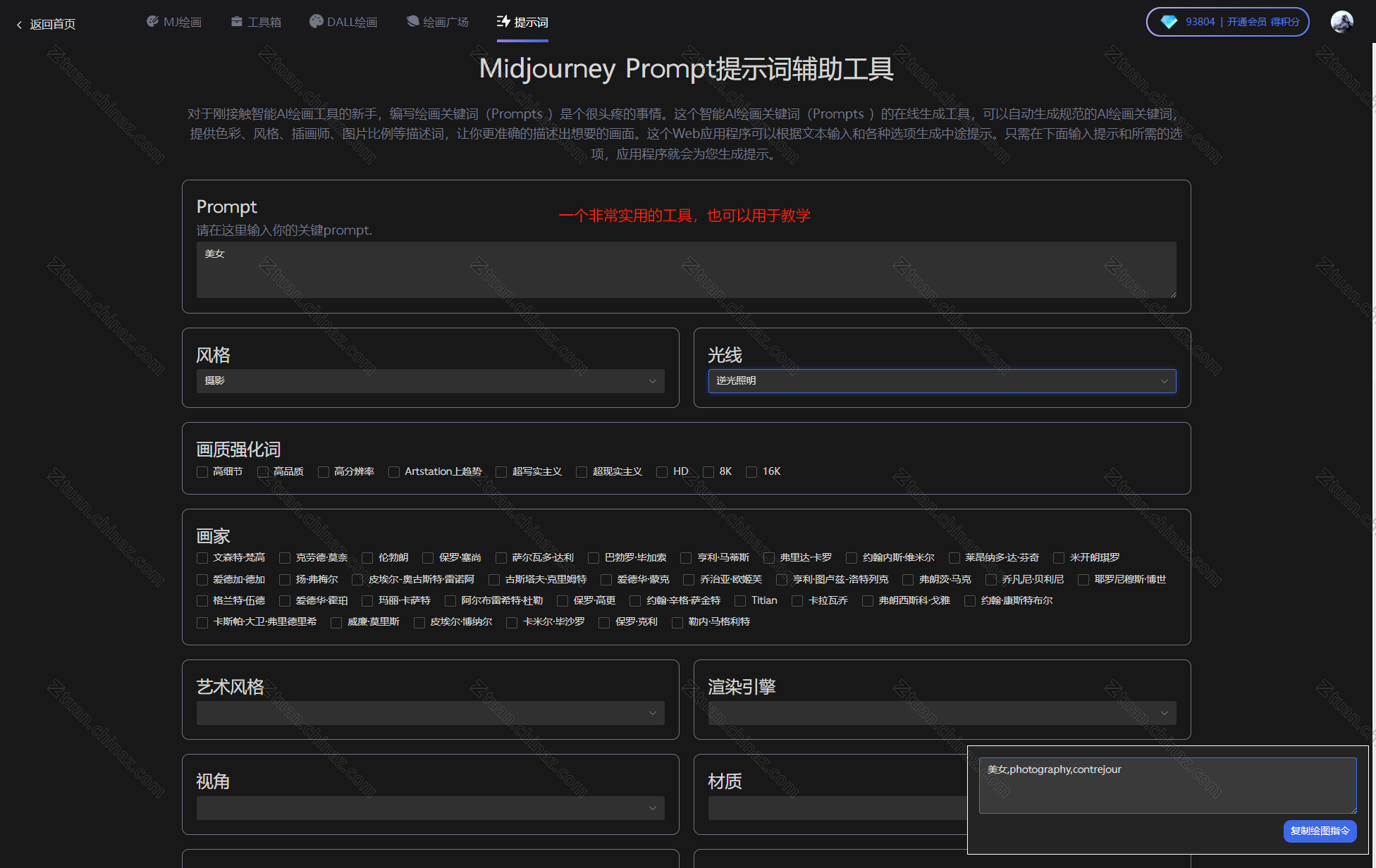Select painter 乔治亚·欧姬芙 checkbox
This screenshot has width=1376, height=868.
coord(689,580)
